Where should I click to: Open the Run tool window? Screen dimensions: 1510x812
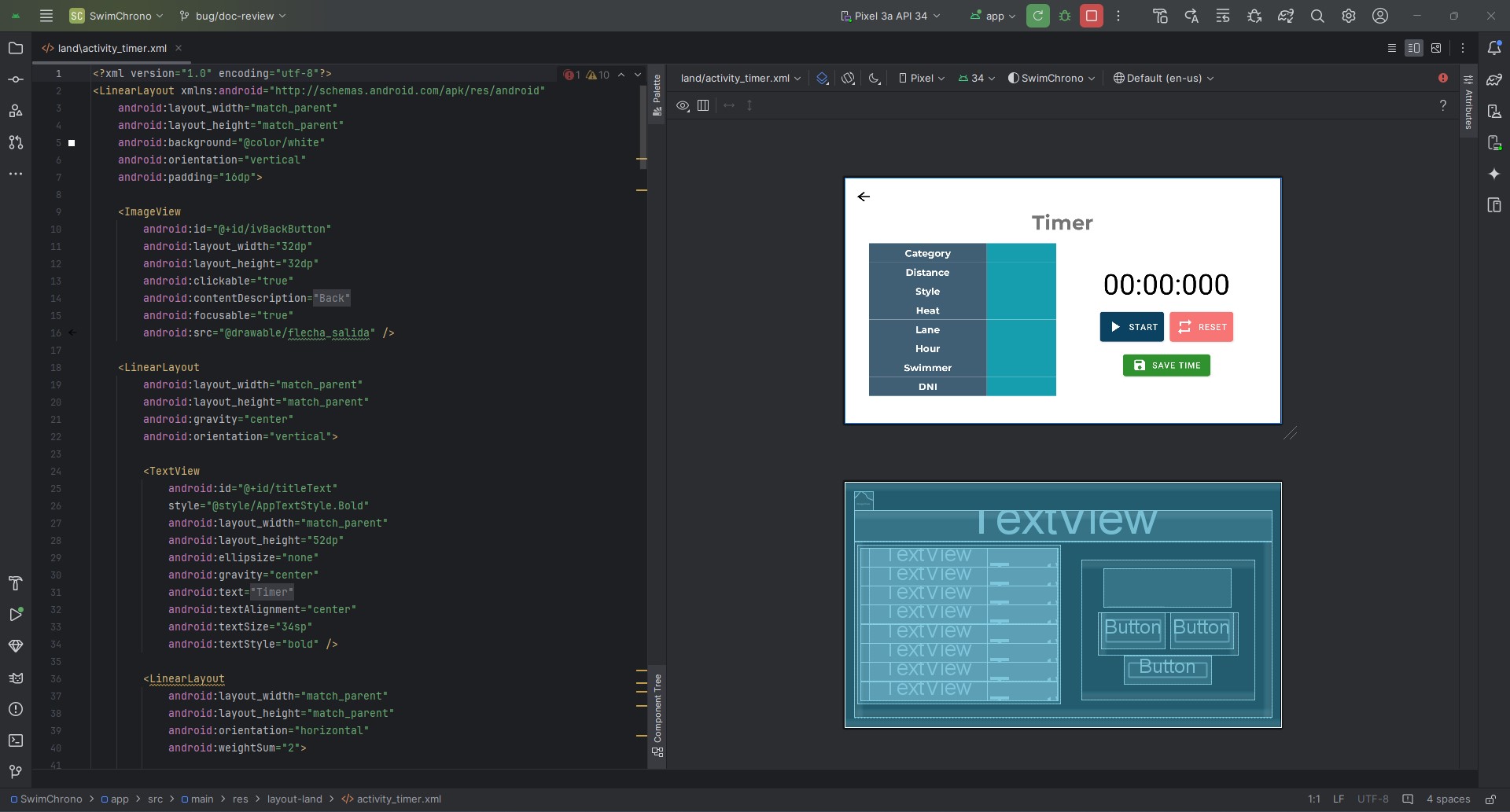16,615
